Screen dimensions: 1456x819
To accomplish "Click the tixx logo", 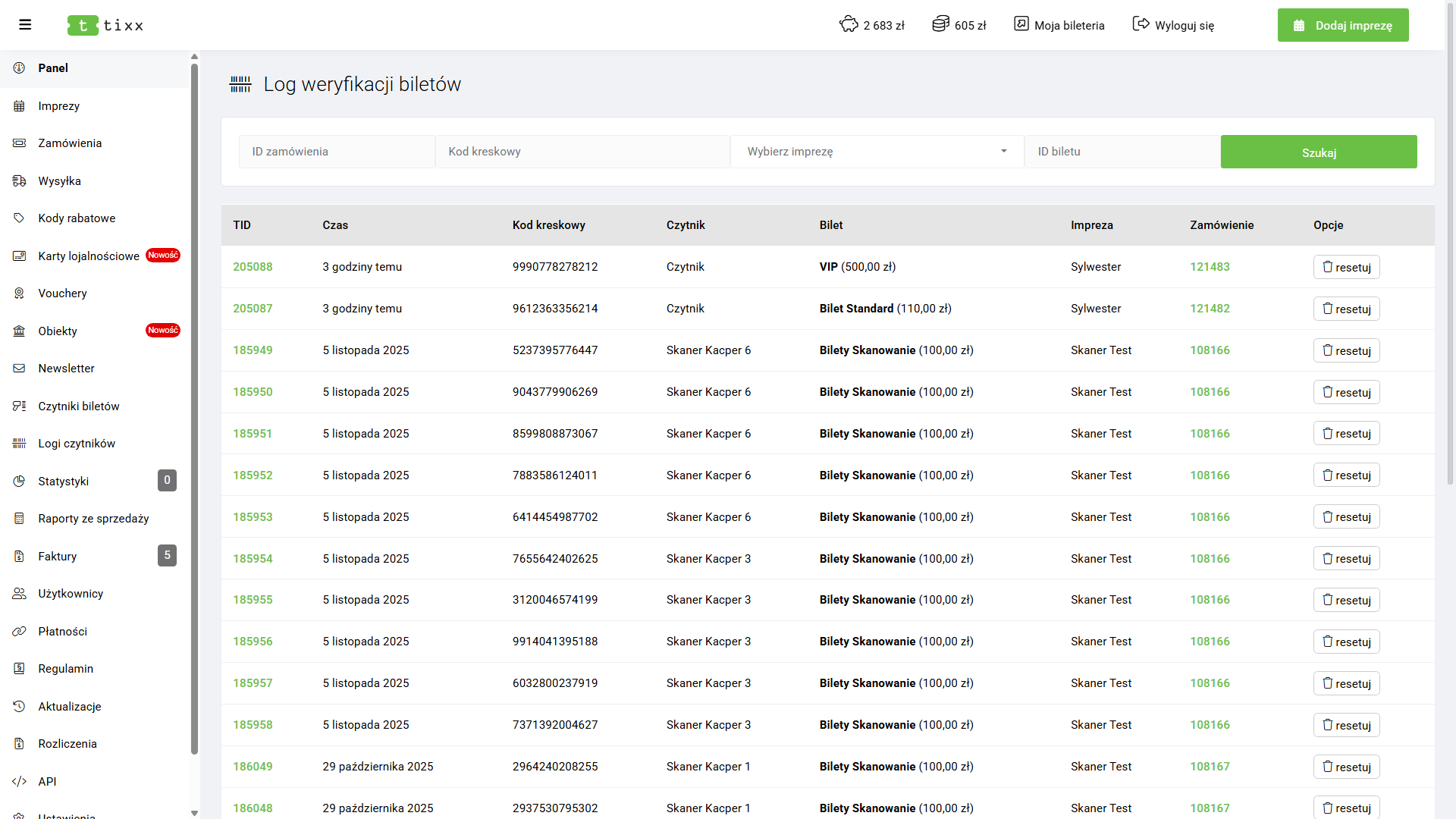I will coord(105,25).
